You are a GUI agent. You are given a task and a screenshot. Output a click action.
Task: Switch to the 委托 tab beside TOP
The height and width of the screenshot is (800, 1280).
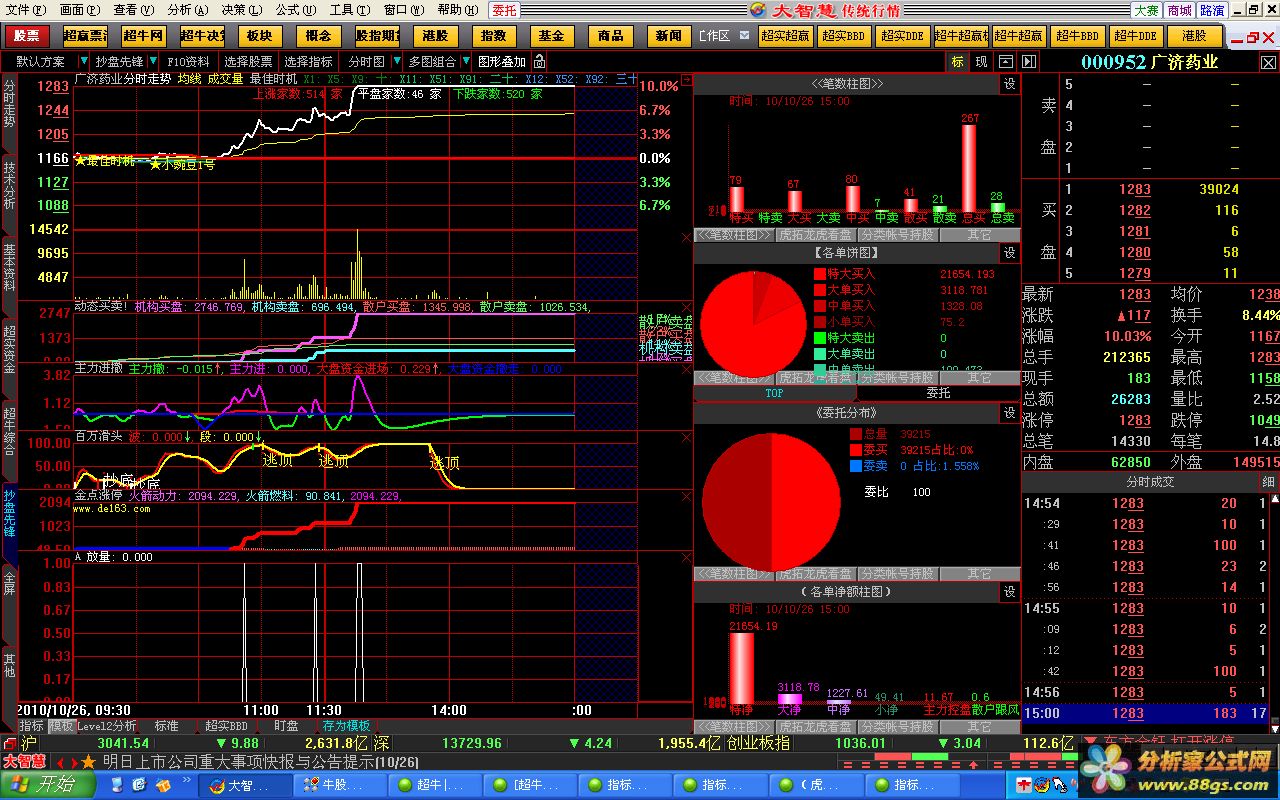(938, 393)
